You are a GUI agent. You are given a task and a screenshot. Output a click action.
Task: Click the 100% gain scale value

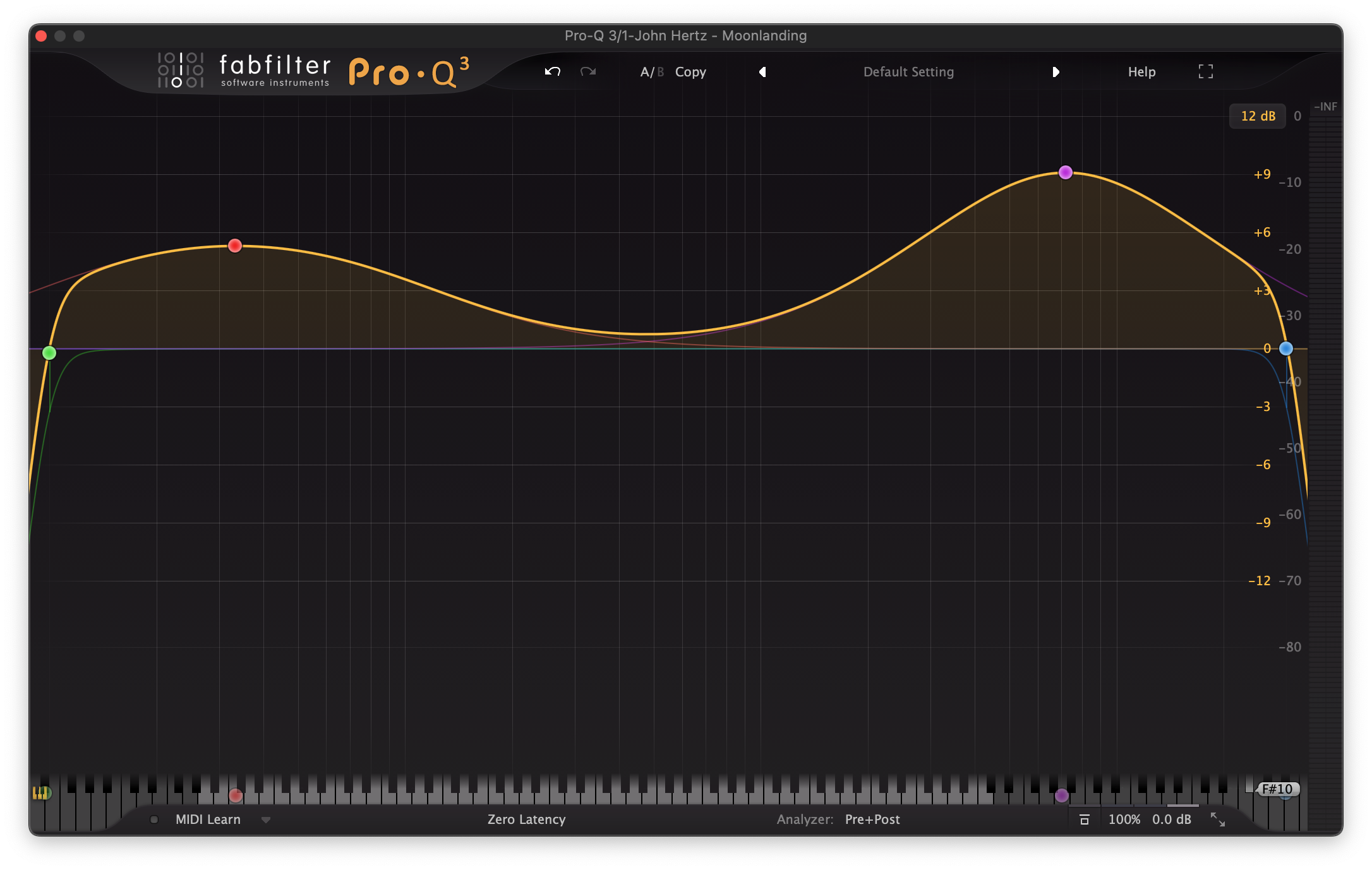(x=1124, y=819)
